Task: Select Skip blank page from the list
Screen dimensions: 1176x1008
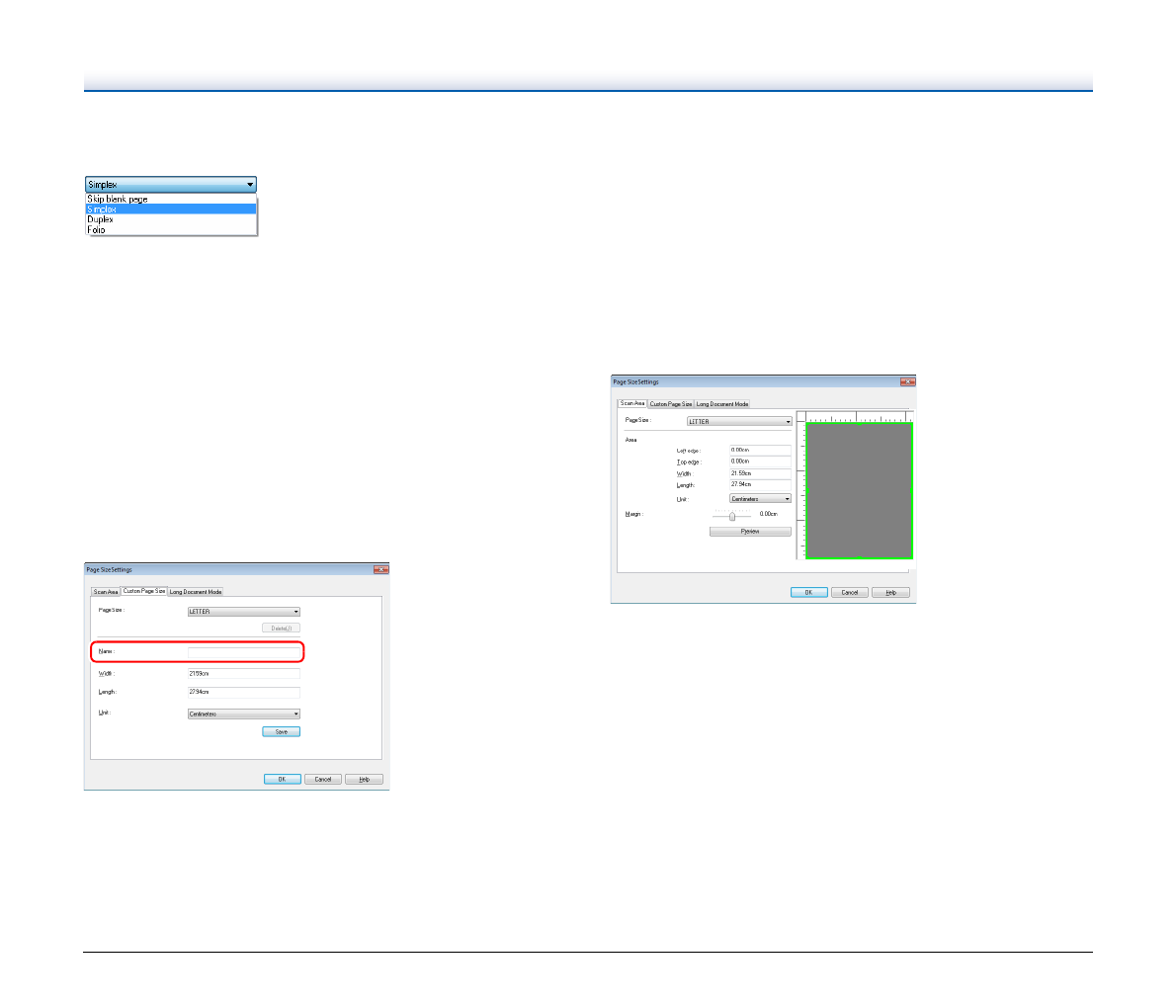Action: 118,199
